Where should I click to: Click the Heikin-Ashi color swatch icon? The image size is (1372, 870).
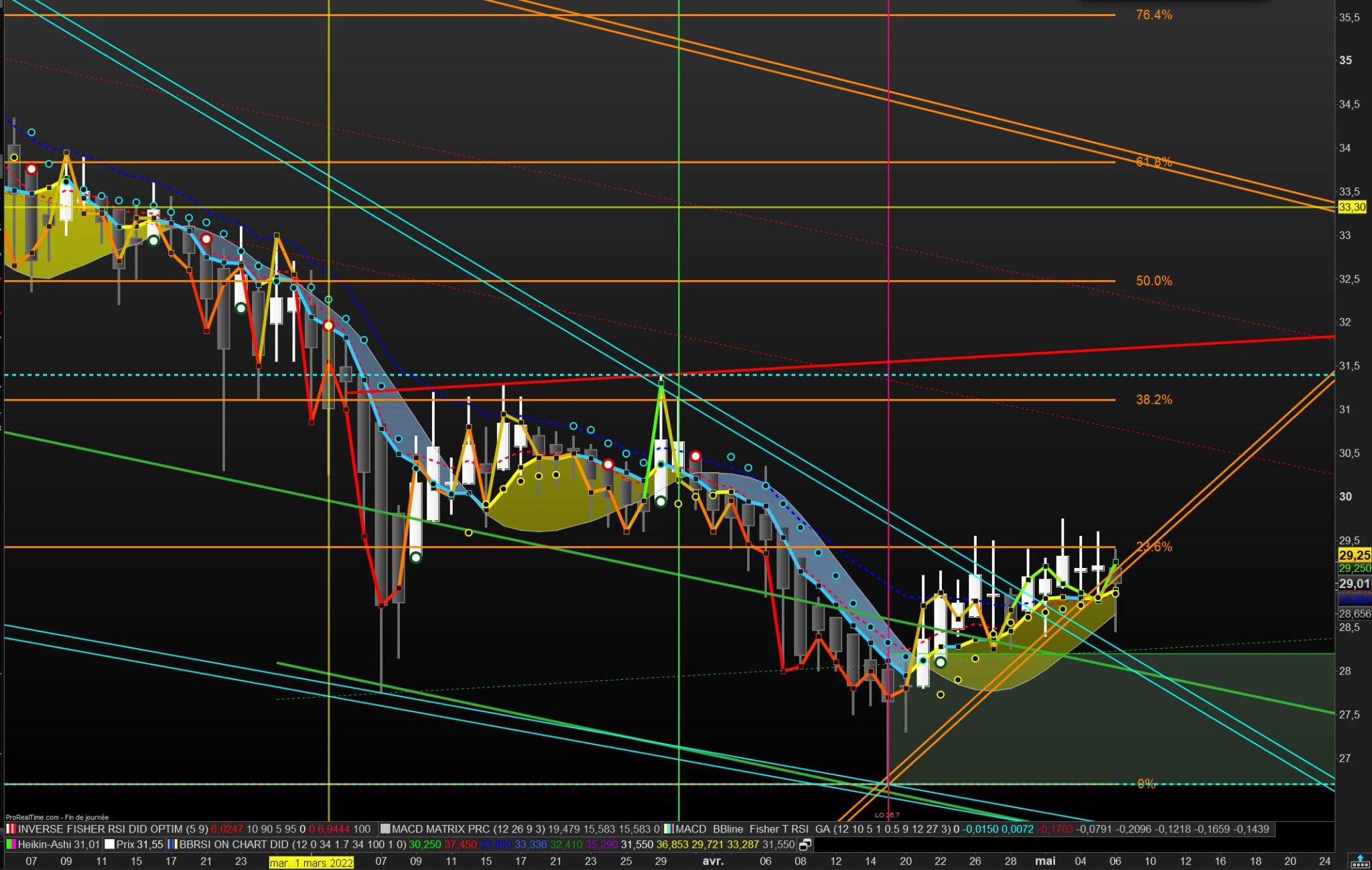[x=11, y=845]
